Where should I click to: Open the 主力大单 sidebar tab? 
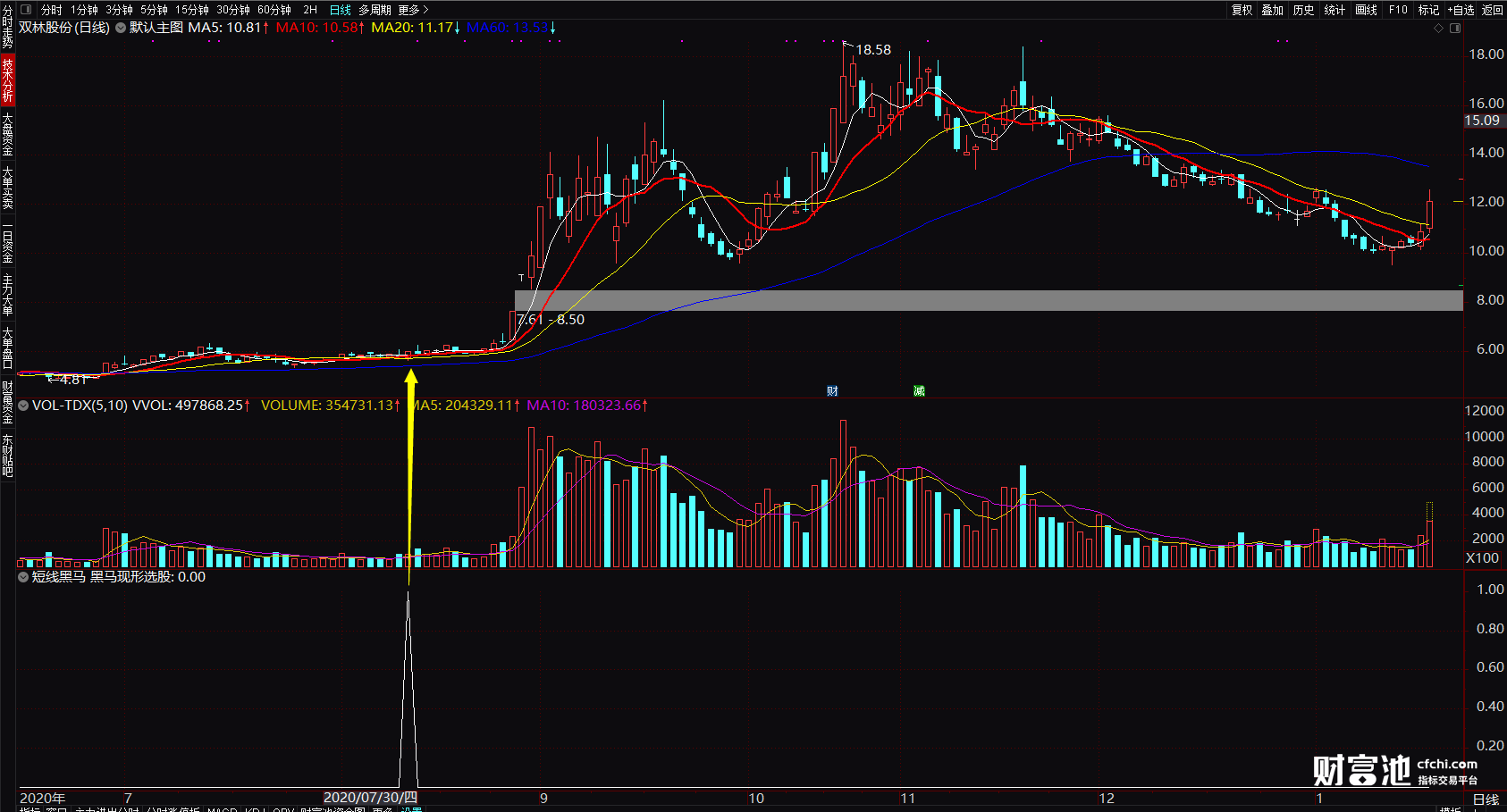(7, 295)
